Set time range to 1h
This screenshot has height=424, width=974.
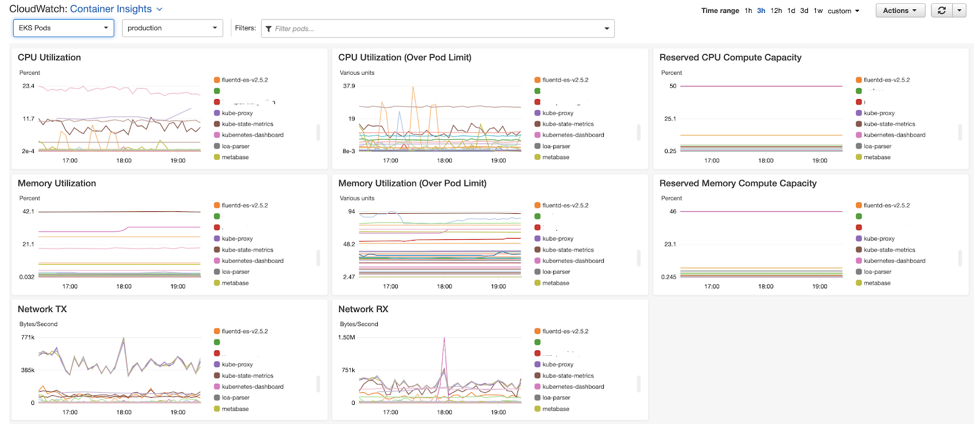(x=748, y=11)
